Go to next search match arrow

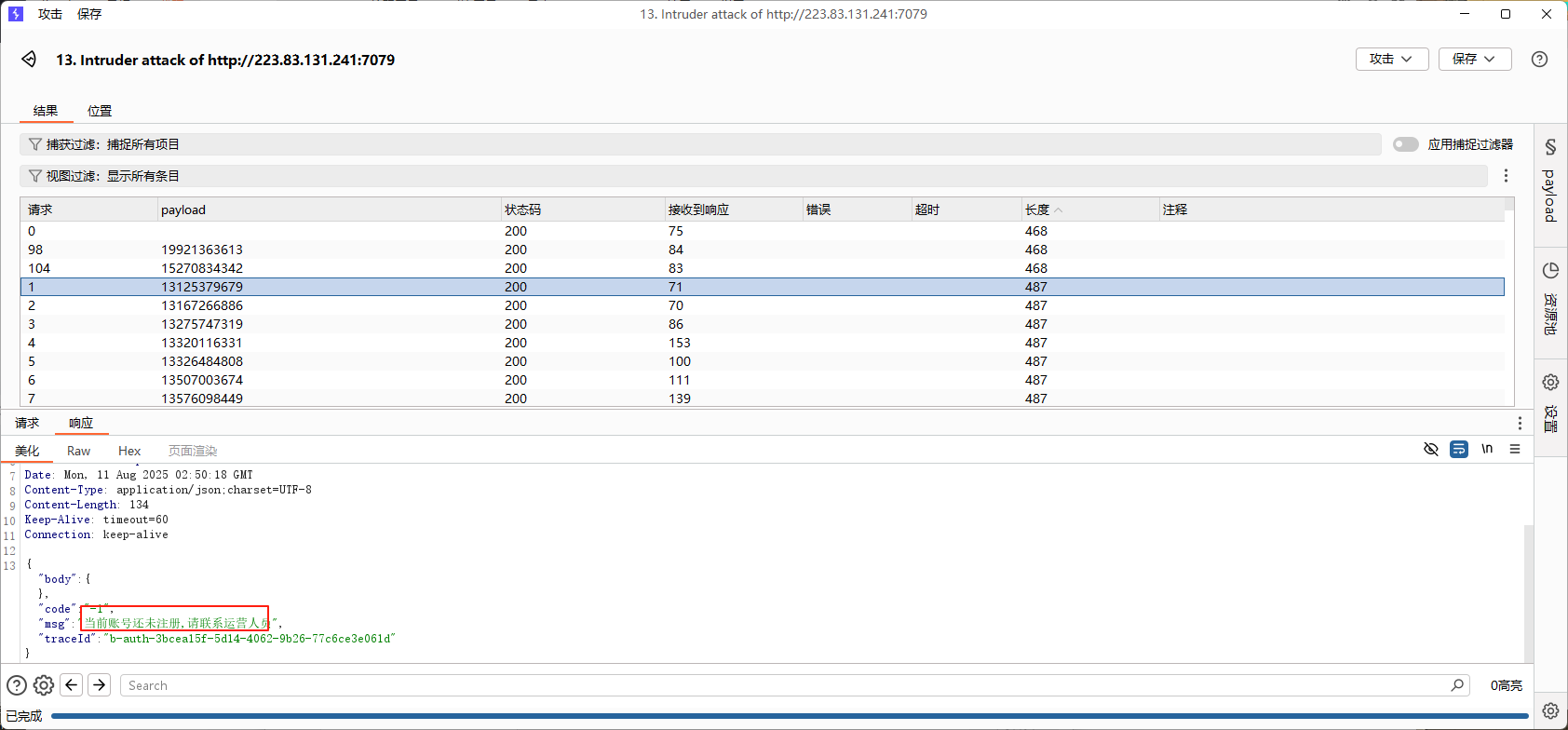click(x=100, y=685)
